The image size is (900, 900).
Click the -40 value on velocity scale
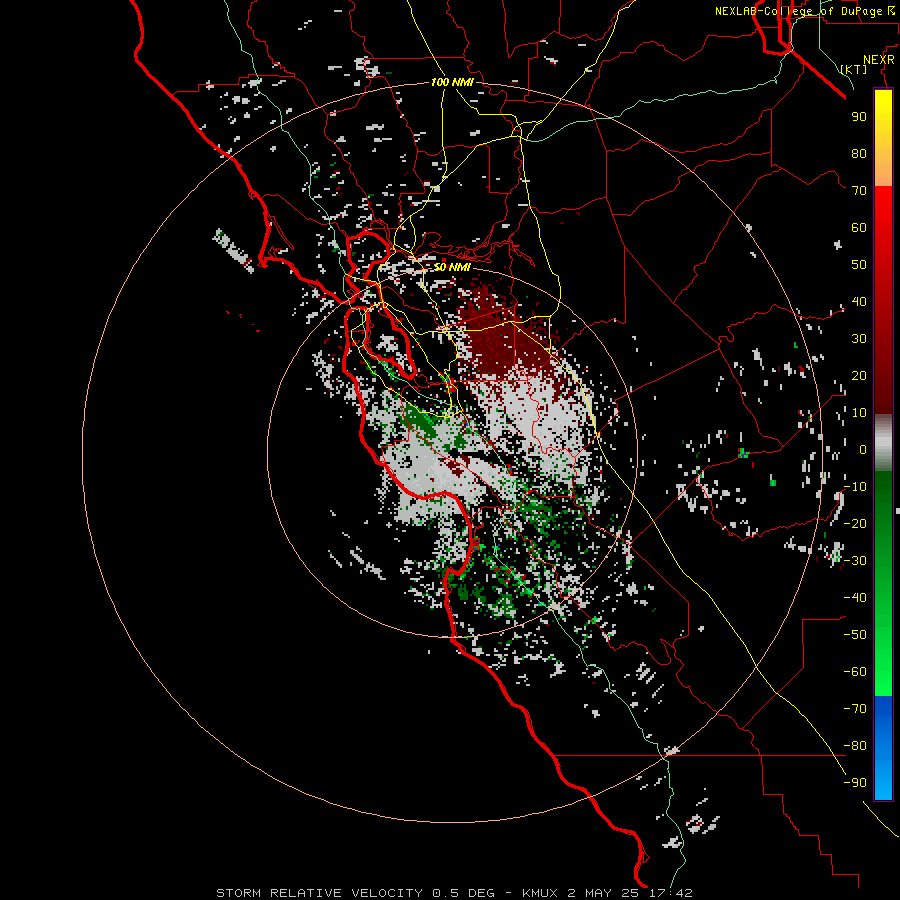click(x=855, y=598)
